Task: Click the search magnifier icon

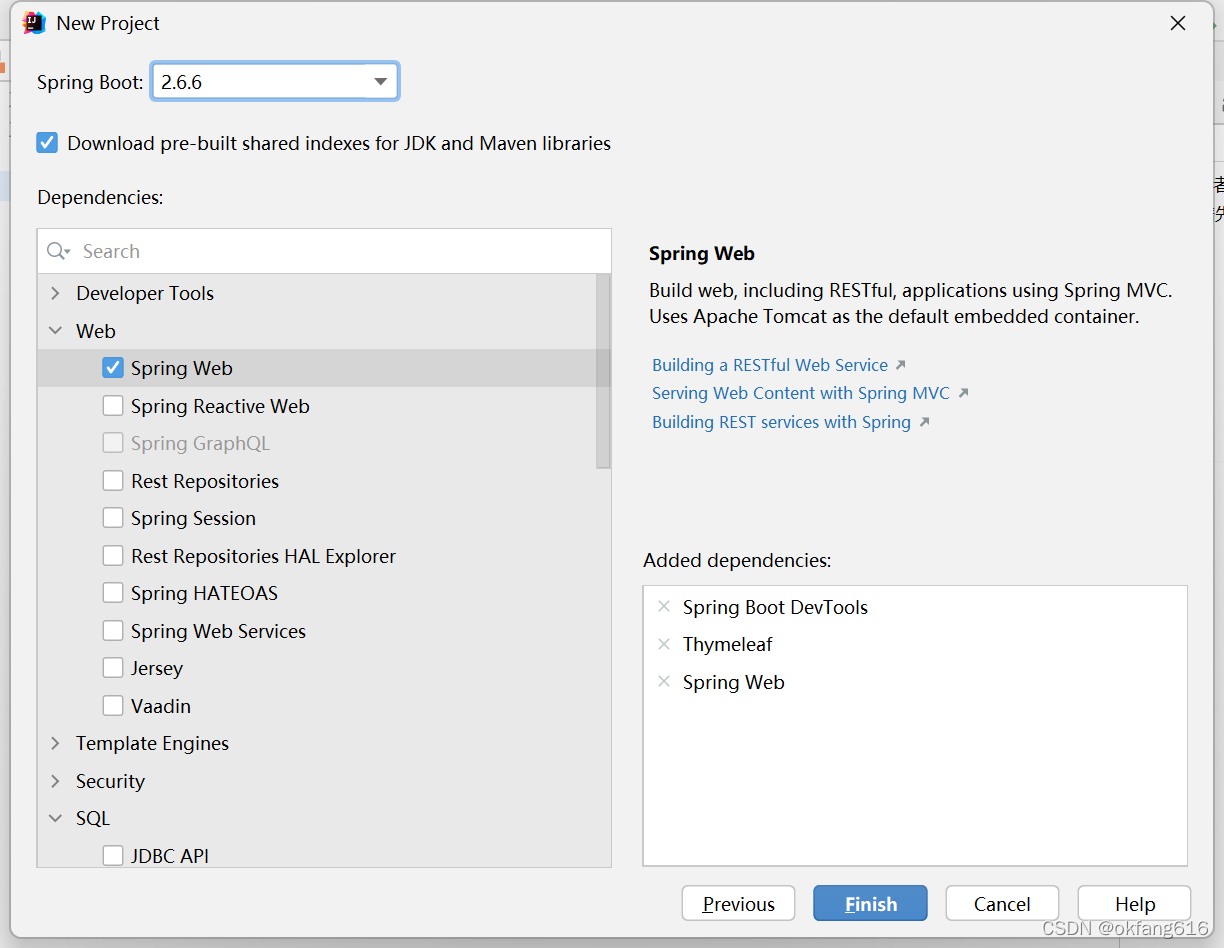Action: (58, 251)
